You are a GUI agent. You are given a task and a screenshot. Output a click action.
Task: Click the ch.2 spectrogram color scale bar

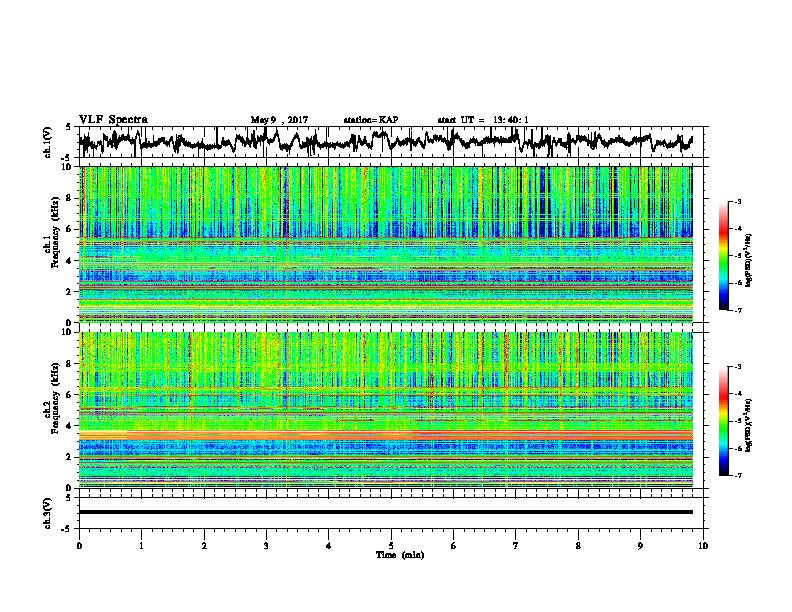coord(723,421)
